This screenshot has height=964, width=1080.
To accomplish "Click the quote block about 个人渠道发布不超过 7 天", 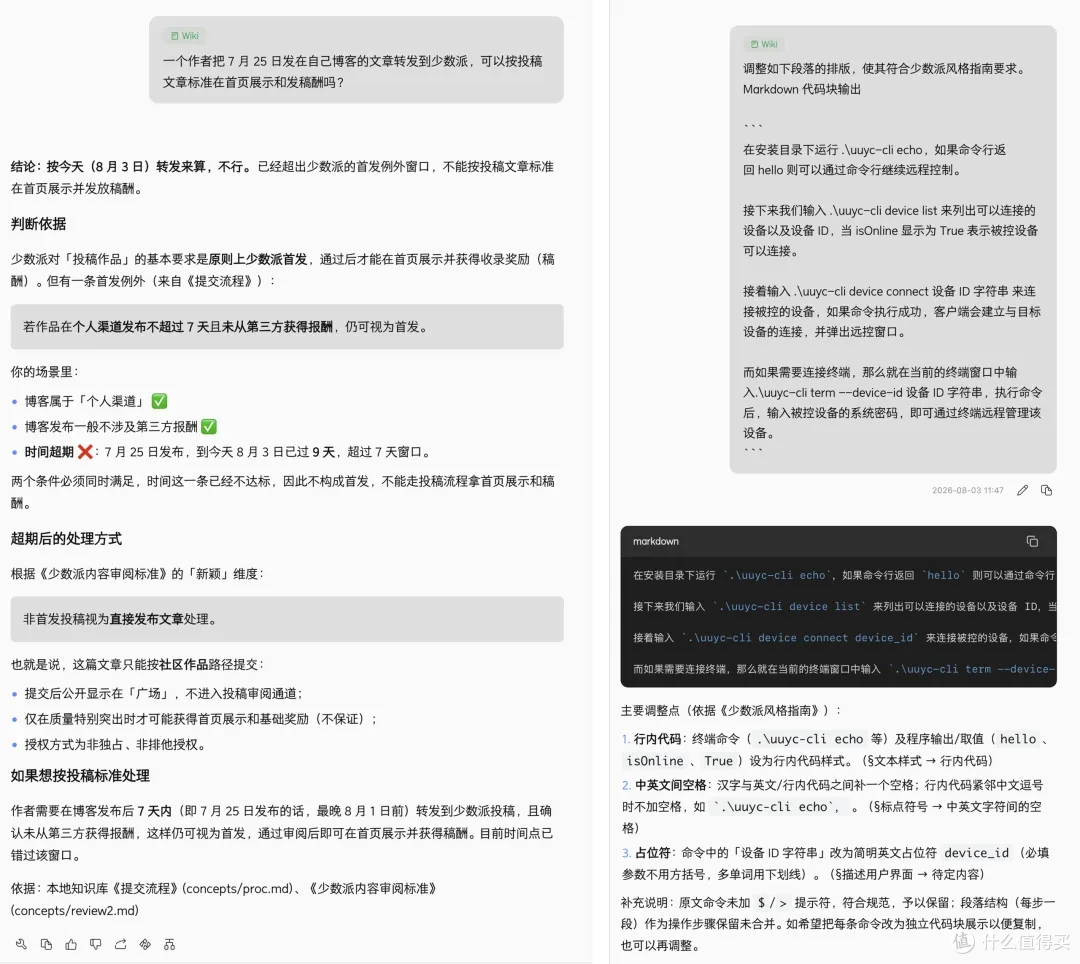I will tap(287, 326).
